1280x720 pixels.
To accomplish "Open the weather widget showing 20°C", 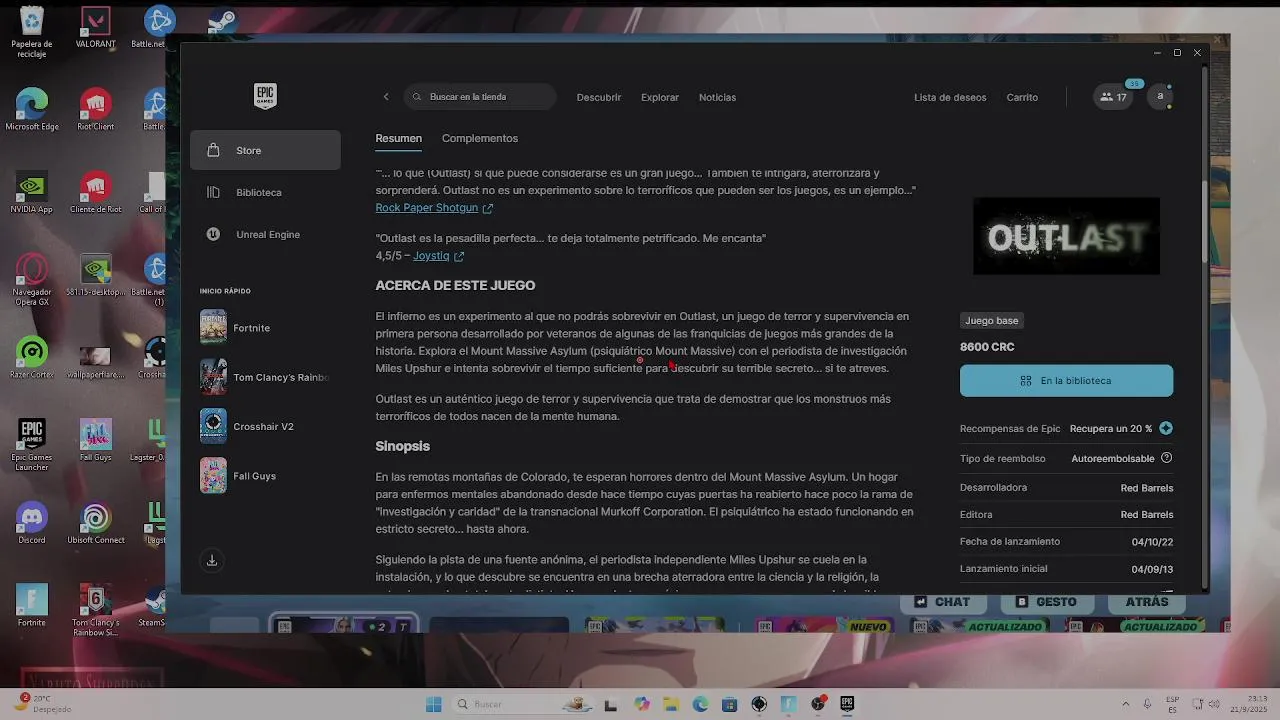I will tap(45, 703).
